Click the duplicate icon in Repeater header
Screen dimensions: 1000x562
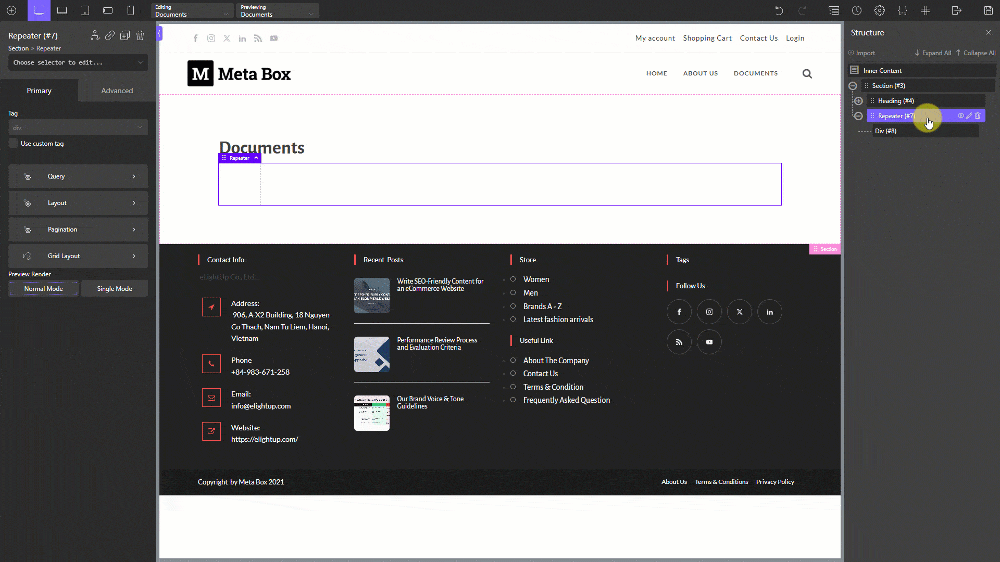pos(125,36)
